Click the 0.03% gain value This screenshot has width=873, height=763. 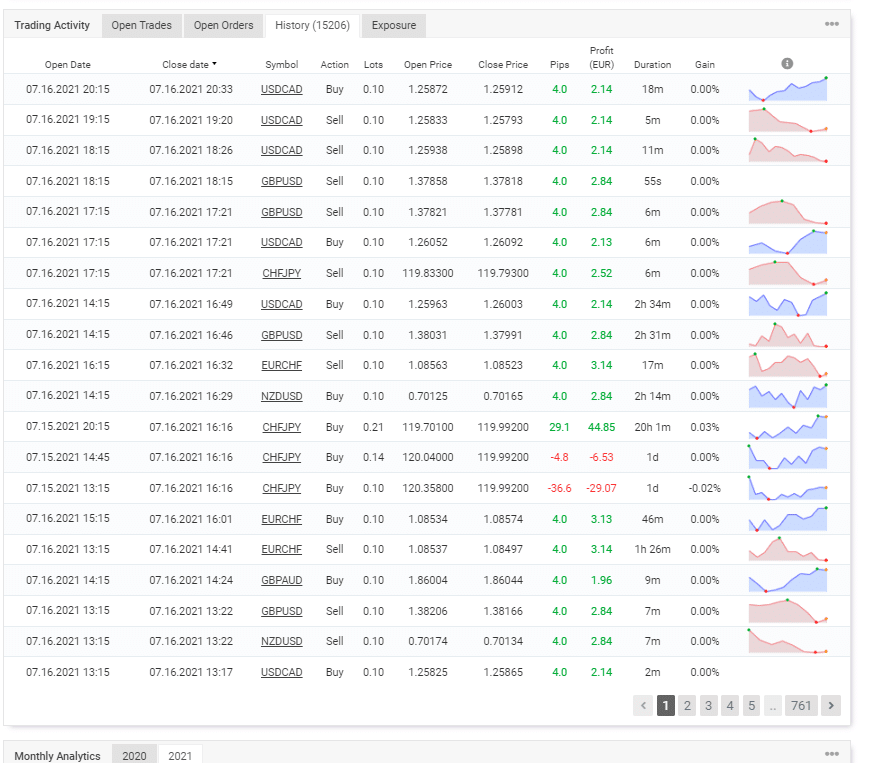(705, 427)
